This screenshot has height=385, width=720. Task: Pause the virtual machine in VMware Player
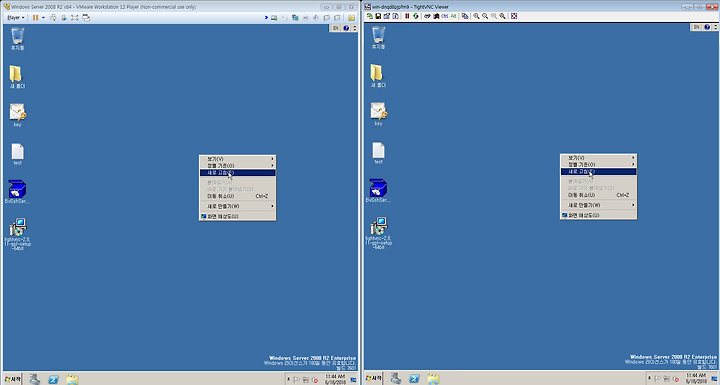pyautogui.click(x=35, y=17)
